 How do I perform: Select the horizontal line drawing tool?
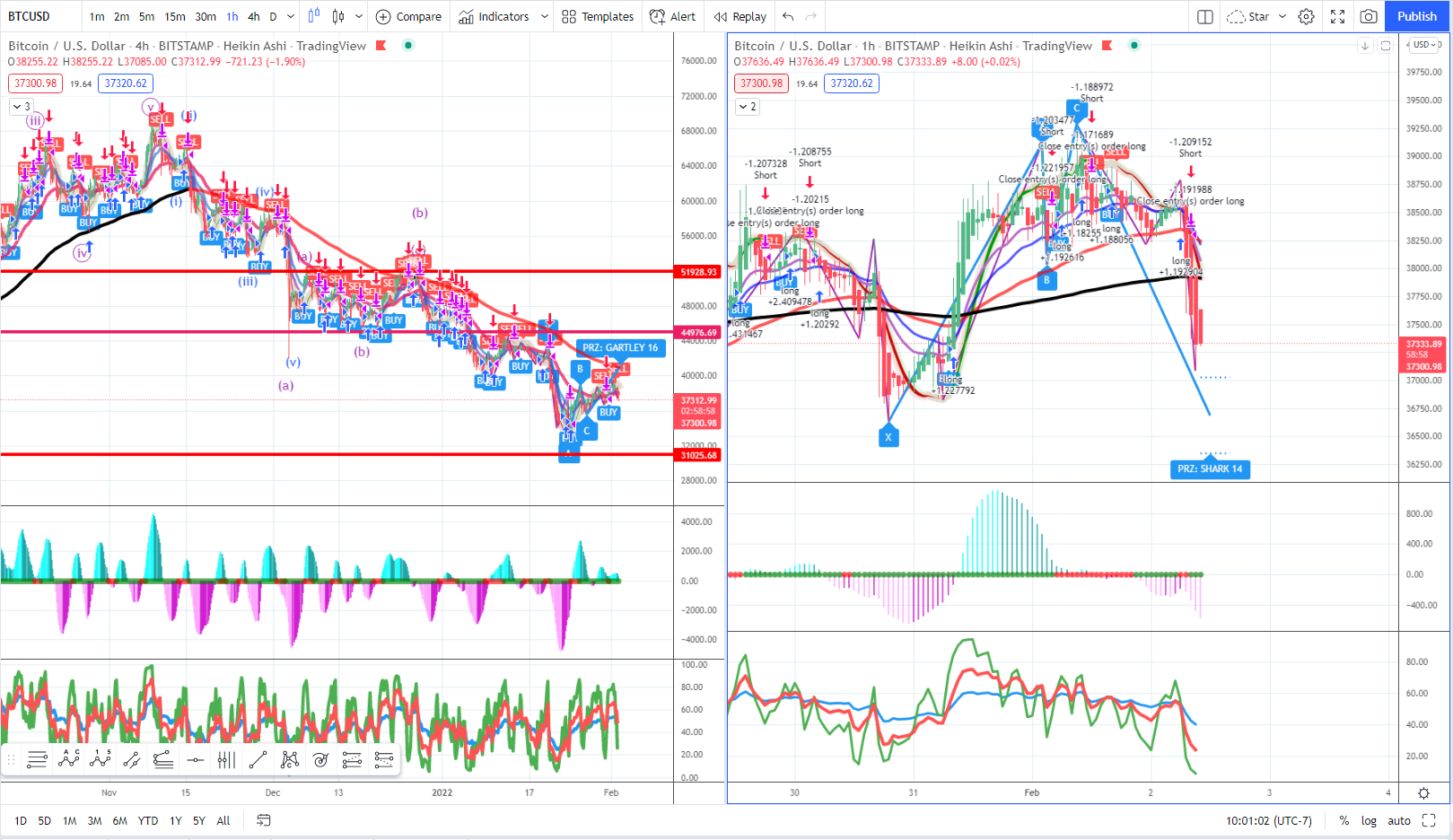[195, 760]
